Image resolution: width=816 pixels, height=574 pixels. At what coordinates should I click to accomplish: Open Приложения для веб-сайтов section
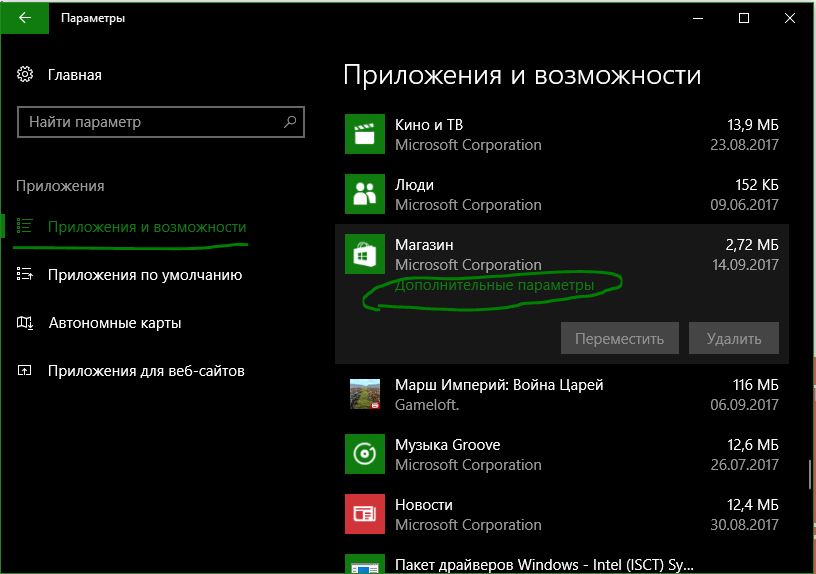pos(146,371)
